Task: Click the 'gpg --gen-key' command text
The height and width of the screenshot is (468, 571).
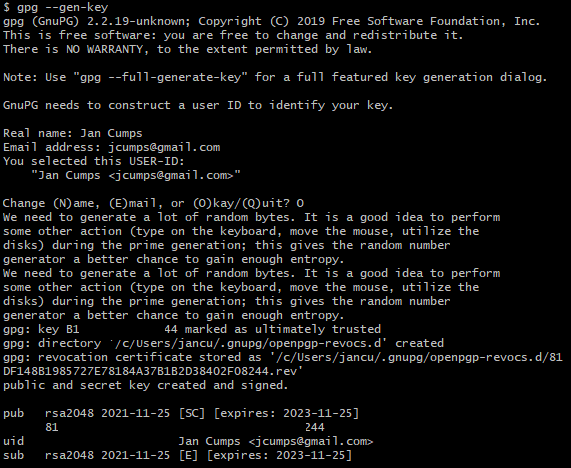Action: tap(62, 7)
